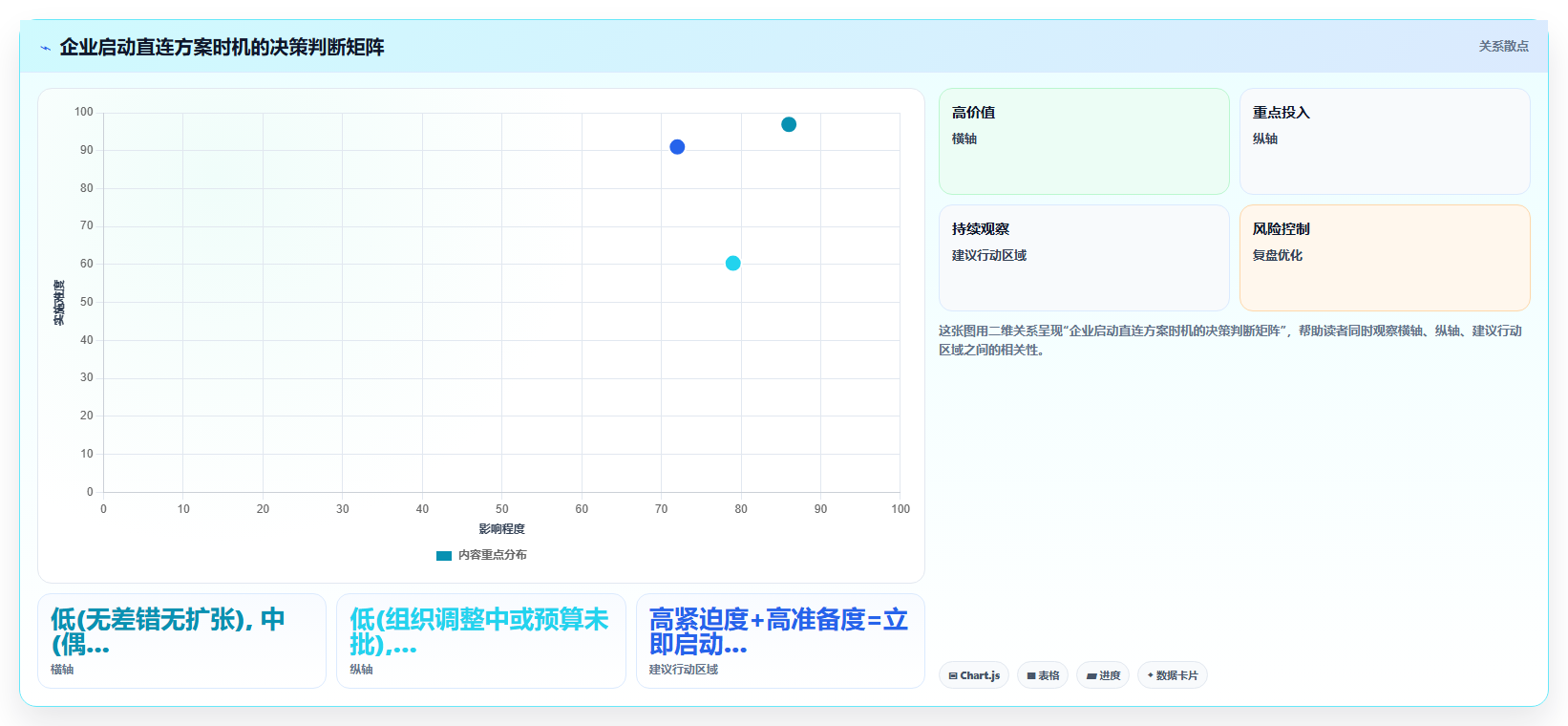Select the 持续观察 quadrant card
The width and height of the screenshot is (1568, 726).
coord(1084,258)
